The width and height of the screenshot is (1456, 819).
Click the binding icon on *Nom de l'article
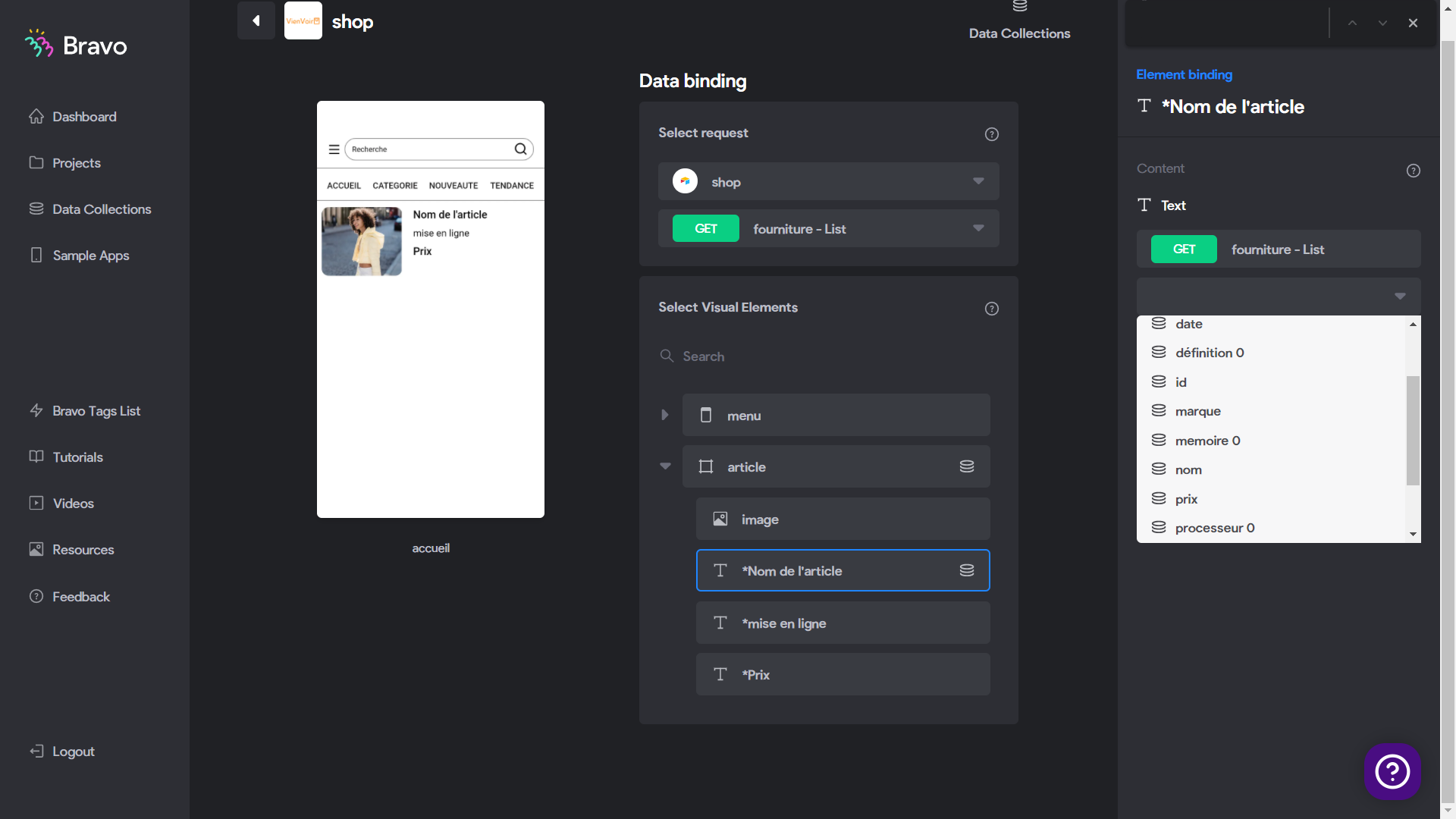[966, 570]
